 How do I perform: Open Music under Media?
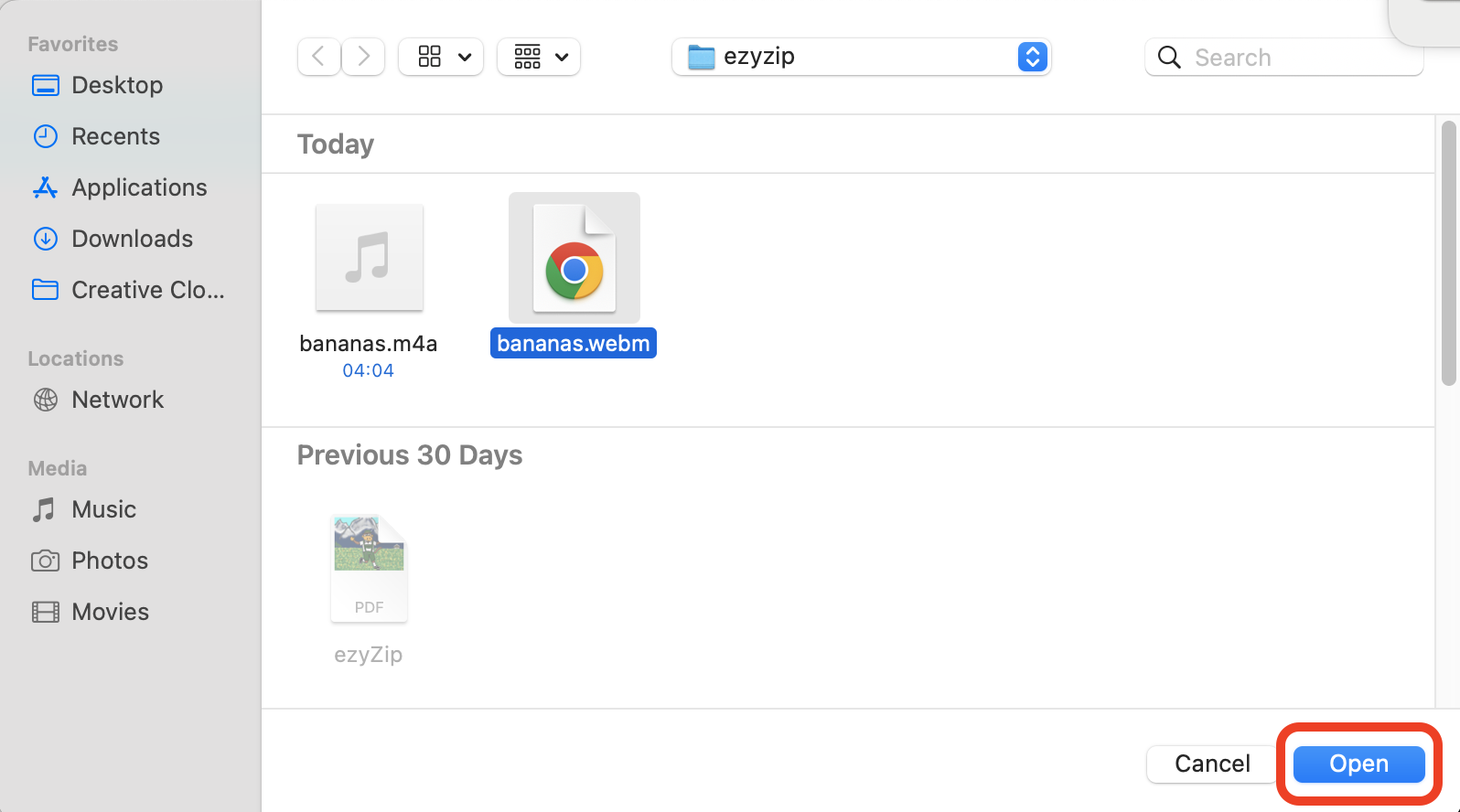(103, 509)
